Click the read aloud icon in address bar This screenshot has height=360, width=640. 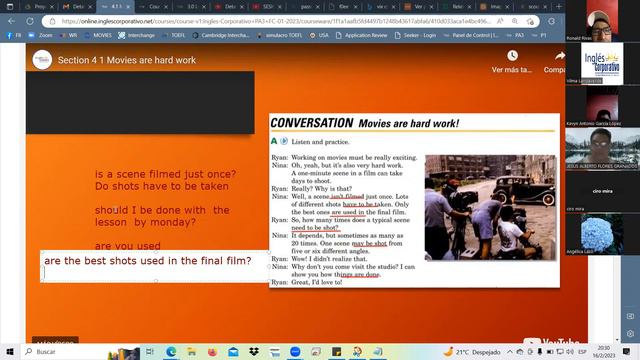500,21
